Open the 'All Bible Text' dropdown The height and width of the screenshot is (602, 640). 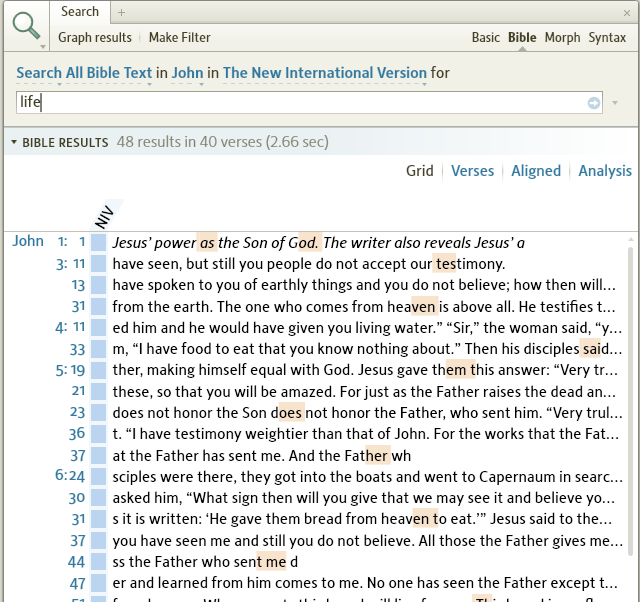point(109,73)
